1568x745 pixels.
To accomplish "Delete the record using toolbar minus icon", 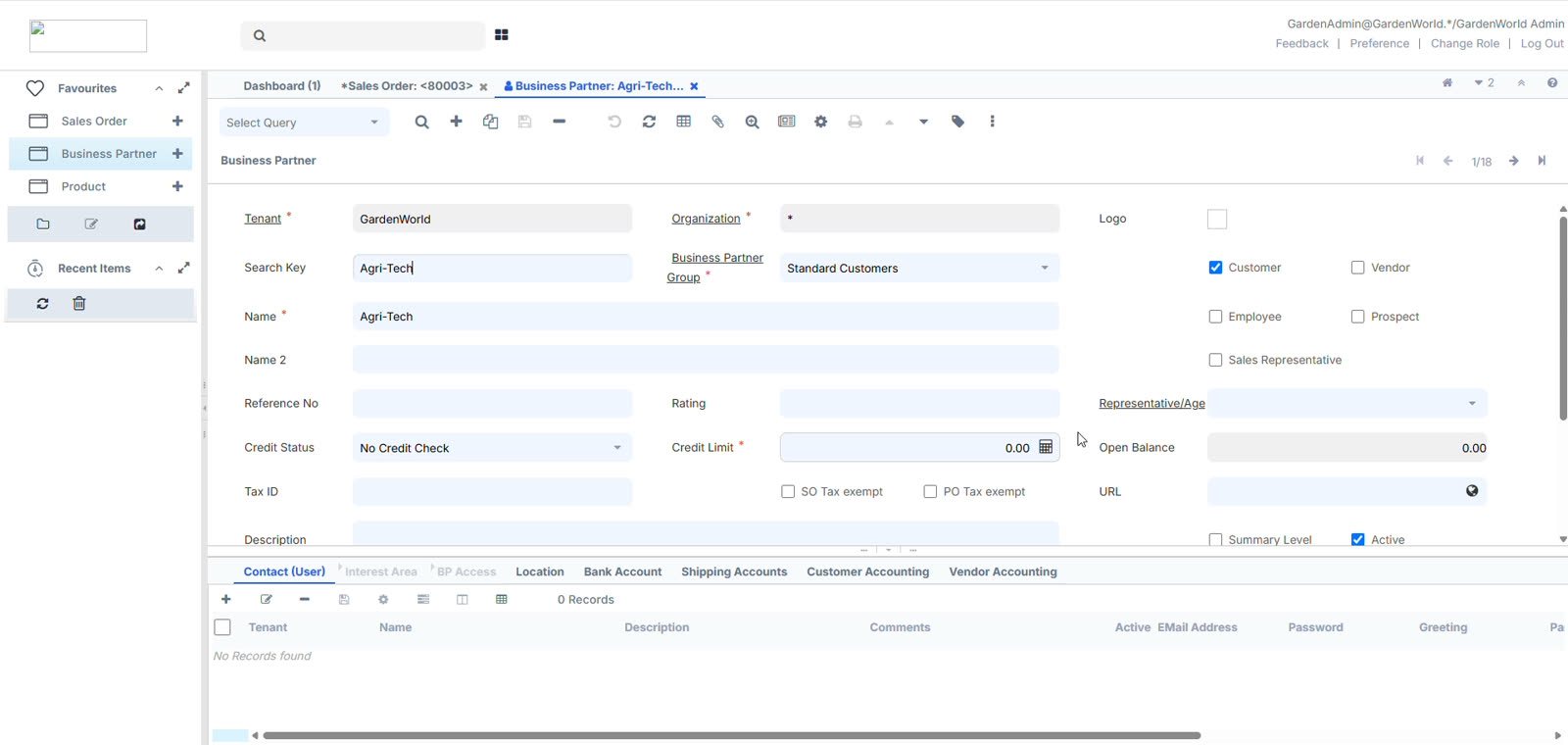I will (559, 122).
